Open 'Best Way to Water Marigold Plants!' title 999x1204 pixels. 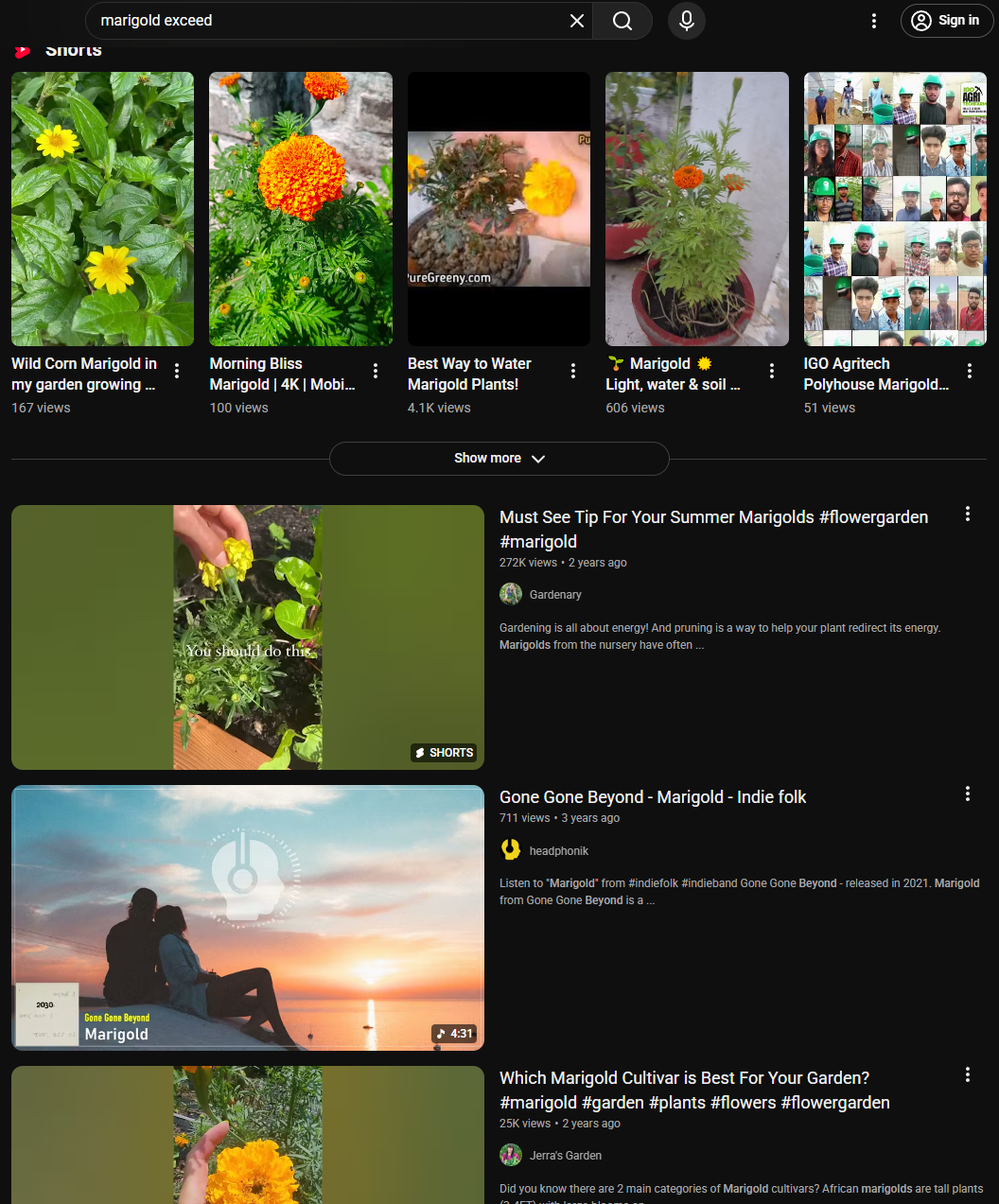pos(469,374)
